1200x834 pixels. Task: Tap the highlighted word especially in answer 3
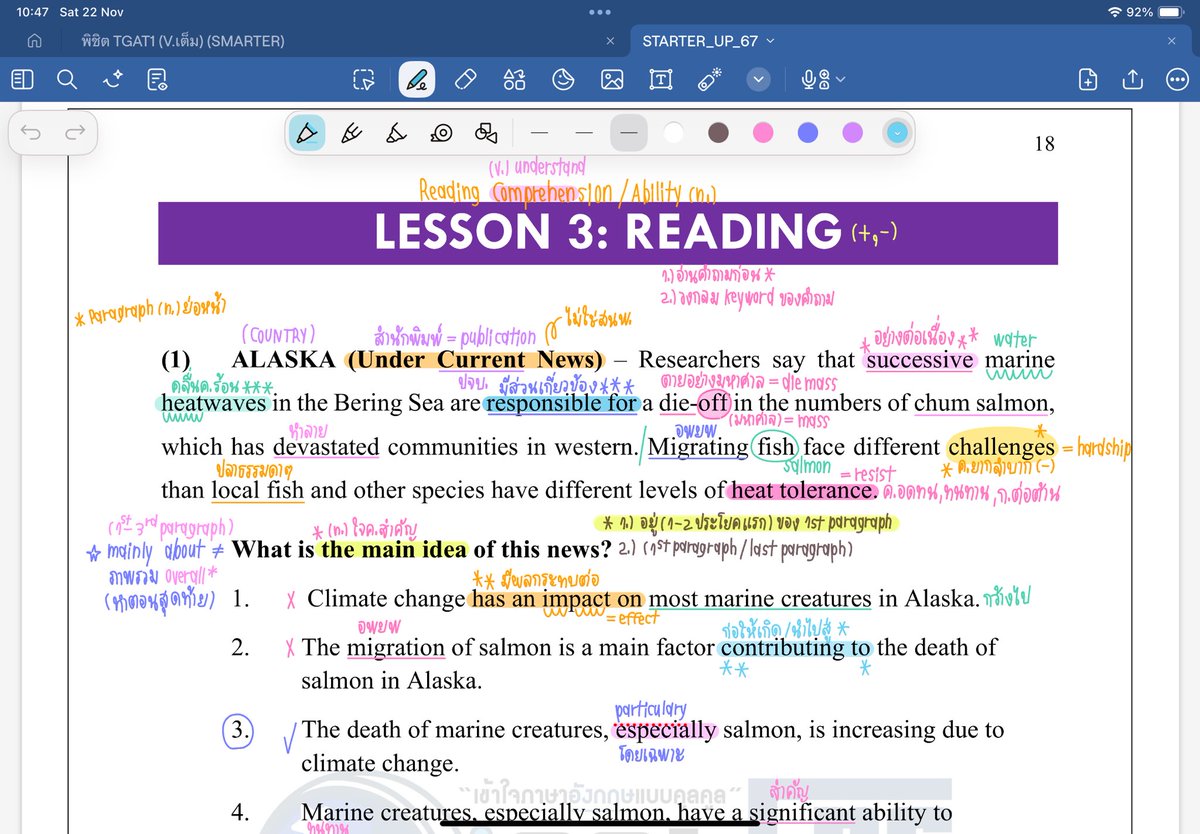[x=666, y=731]
